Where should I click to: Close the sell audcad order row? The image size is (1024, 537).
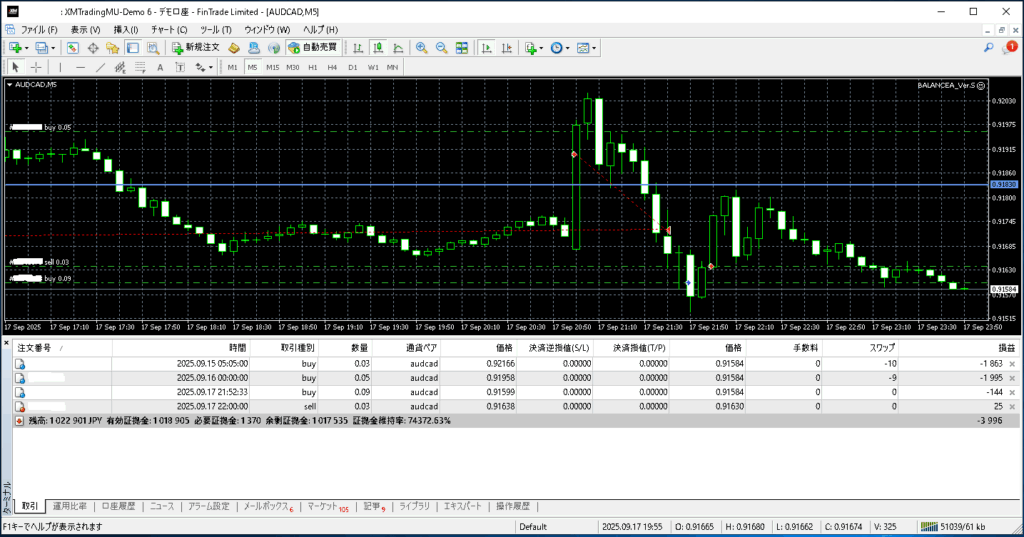[x=1012, y=407]
